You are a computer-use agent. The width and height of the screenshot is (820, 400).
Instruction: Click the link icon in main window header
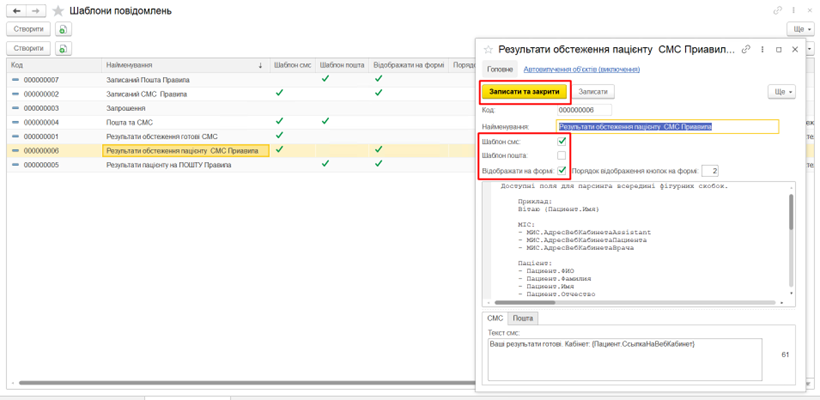pos(778,11)
